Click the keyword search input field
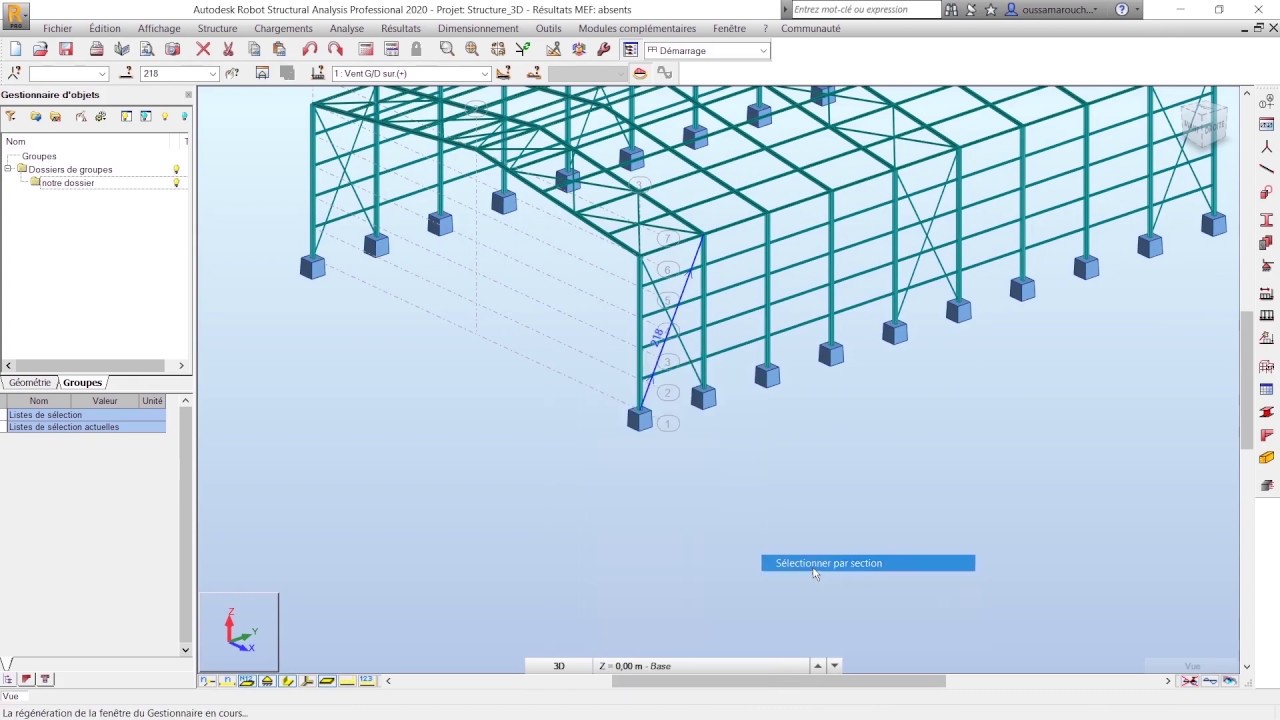Viewport: 1280px width, 720px height. [866, 10]
